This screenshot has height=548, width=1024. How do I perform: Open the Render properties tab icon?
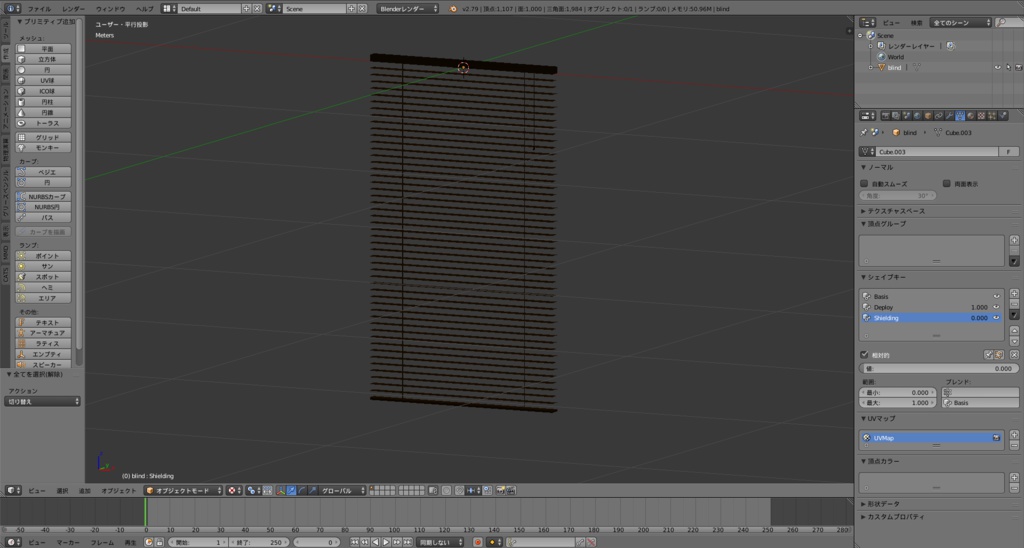[x=886, y=116]
